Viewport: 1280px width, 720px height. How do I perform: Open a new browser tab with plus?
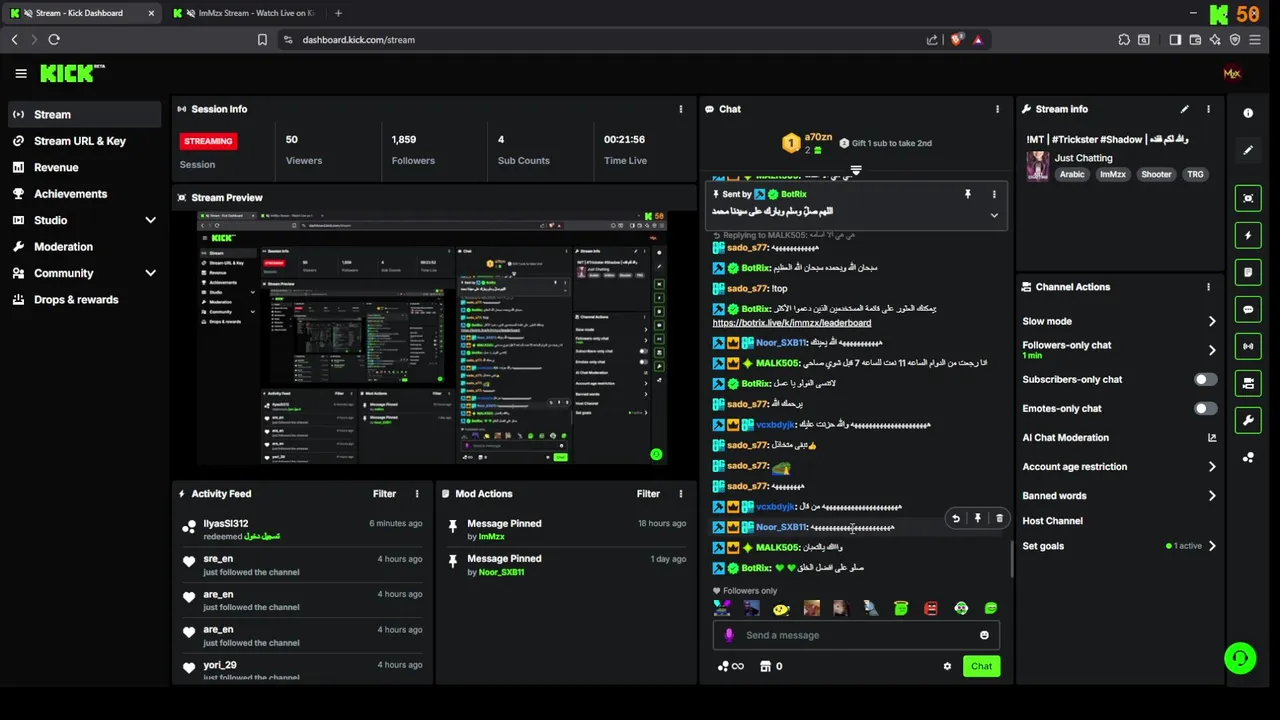tap(338, 13)
